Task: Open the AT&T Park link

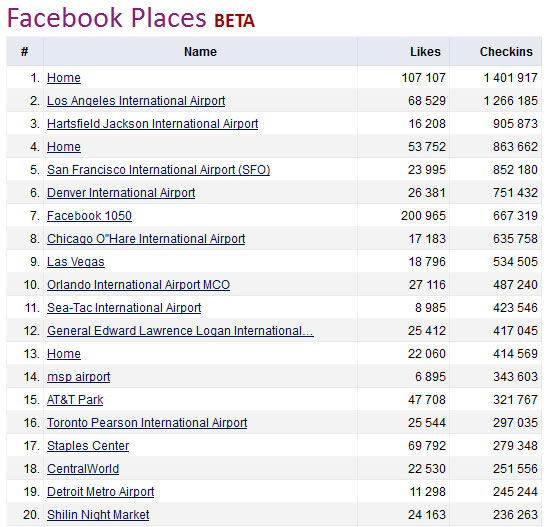Action: 75,400
